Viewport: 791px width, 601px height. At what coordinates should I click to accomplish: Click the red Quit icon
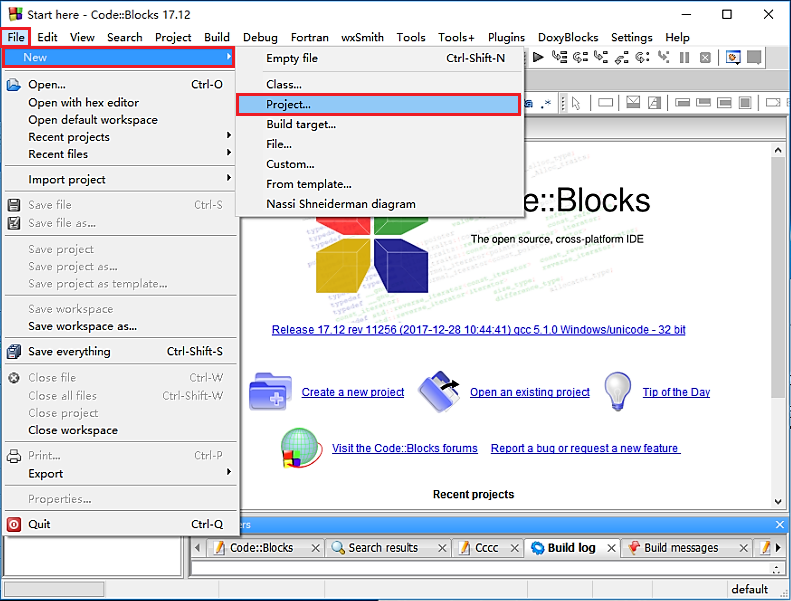pos(14,524)
